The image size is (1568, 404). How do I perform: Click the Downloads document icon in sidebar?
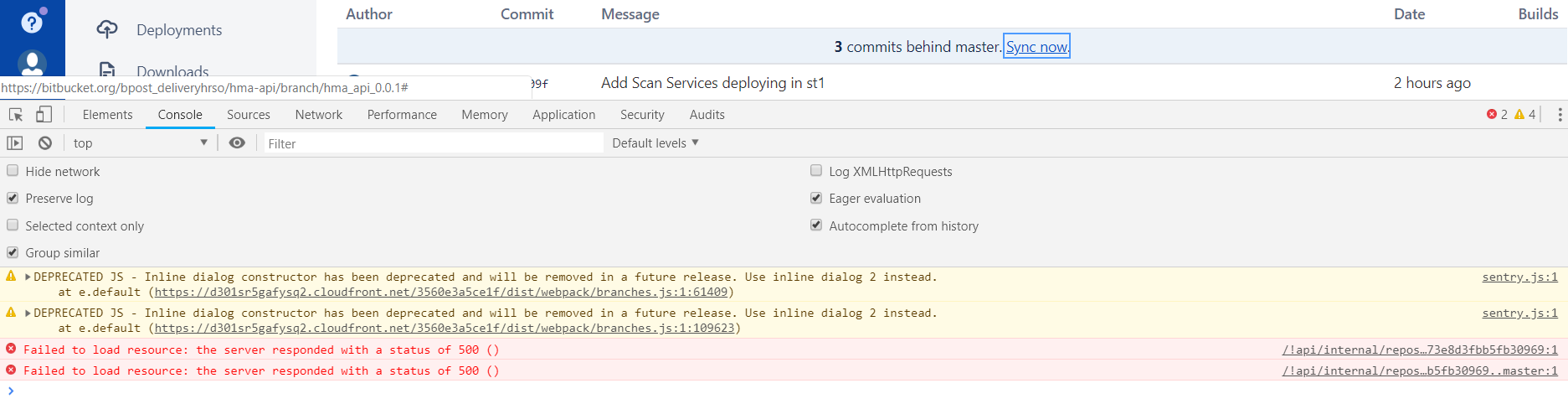point(107,70)
